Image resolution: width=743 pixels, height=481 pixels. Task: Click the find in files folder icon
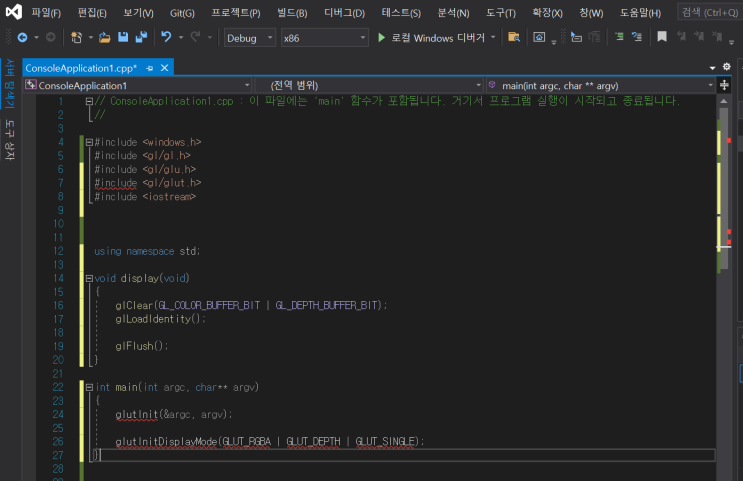(x=514, y=37)
